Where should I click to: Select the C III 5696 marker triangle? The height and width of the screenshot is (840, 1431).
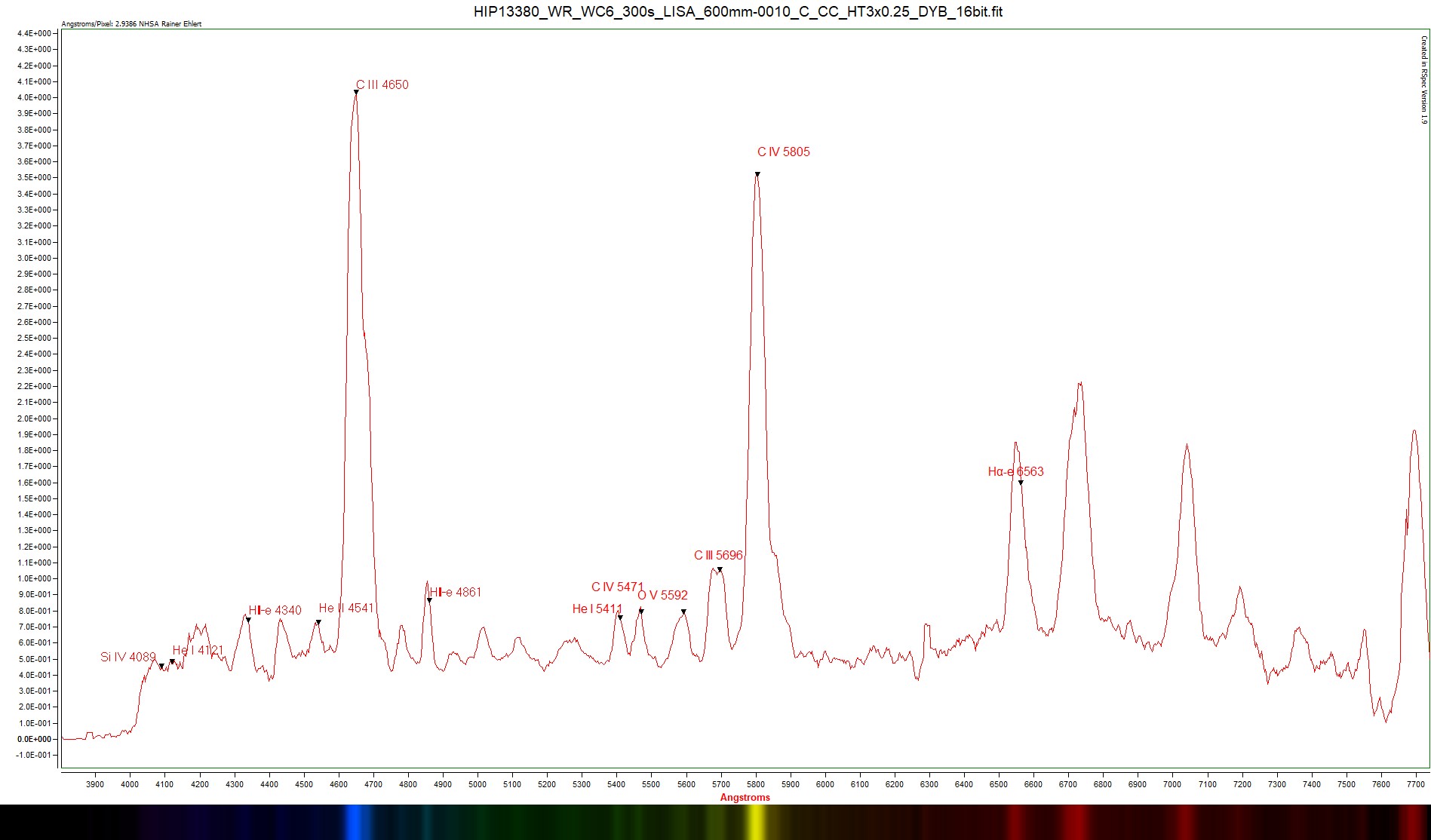(x=720, y=569)
